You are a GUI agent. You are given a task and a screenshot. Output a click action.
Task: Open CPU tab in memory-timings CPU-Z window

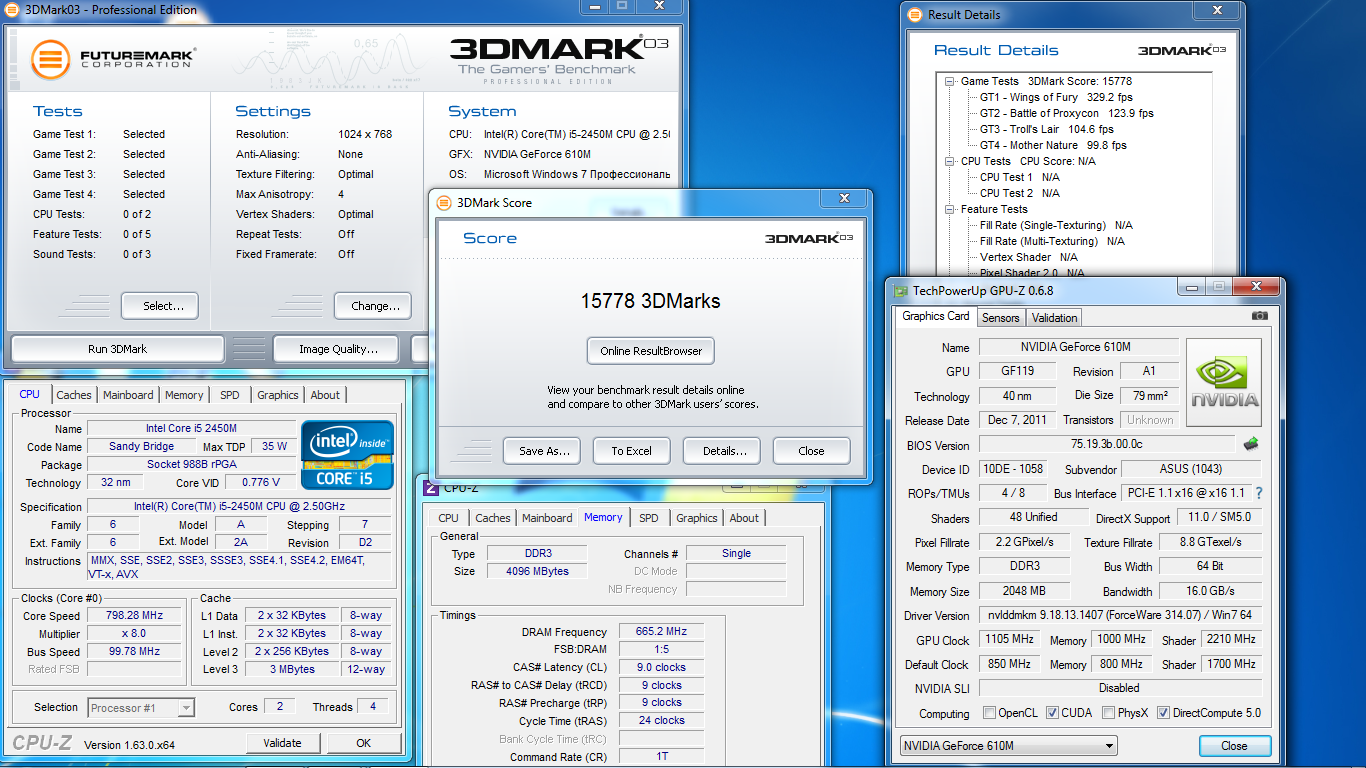(x=449, y=518)
